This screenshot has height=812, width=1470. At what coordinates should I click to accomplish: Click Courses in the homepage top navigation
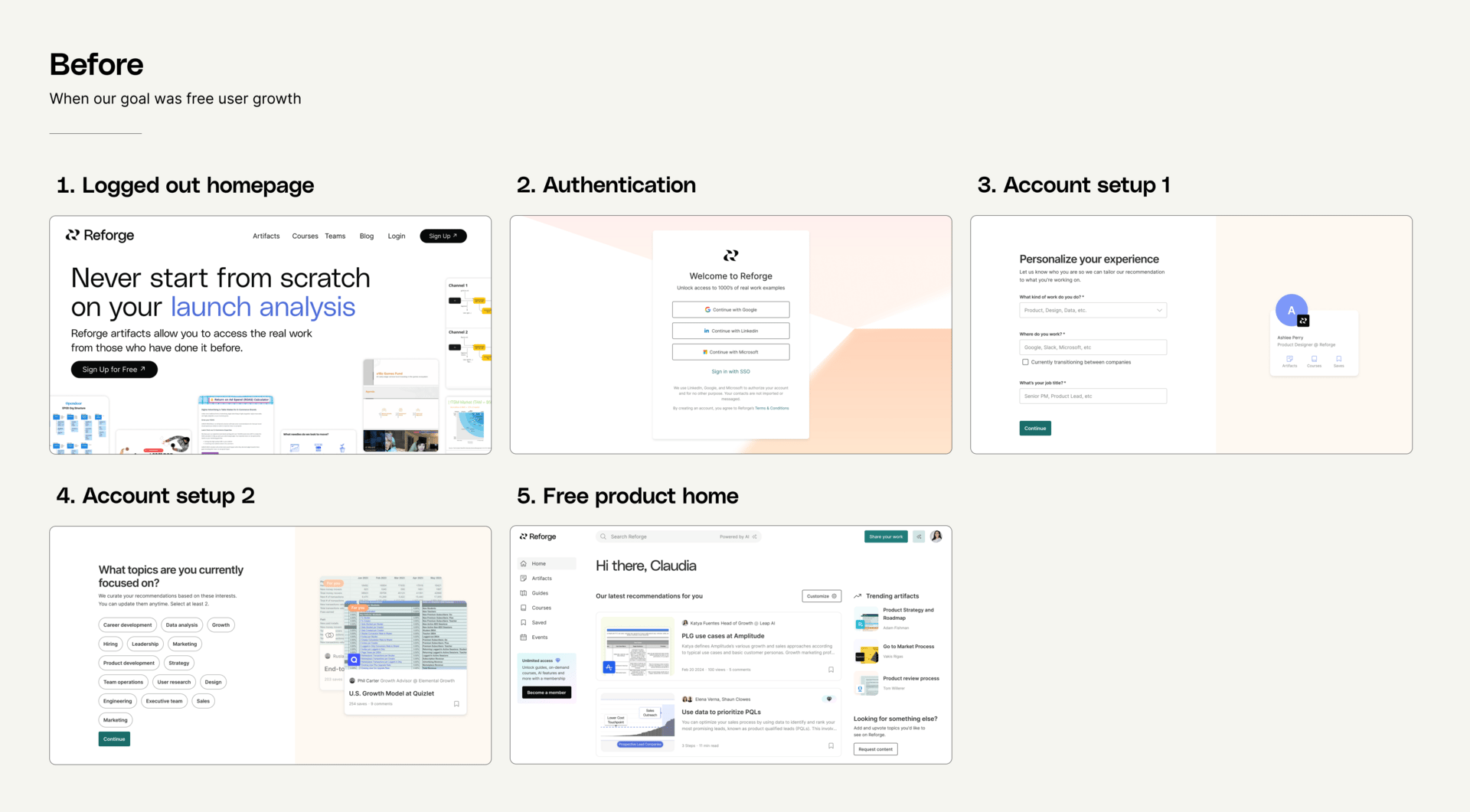[x=305, y=236]
